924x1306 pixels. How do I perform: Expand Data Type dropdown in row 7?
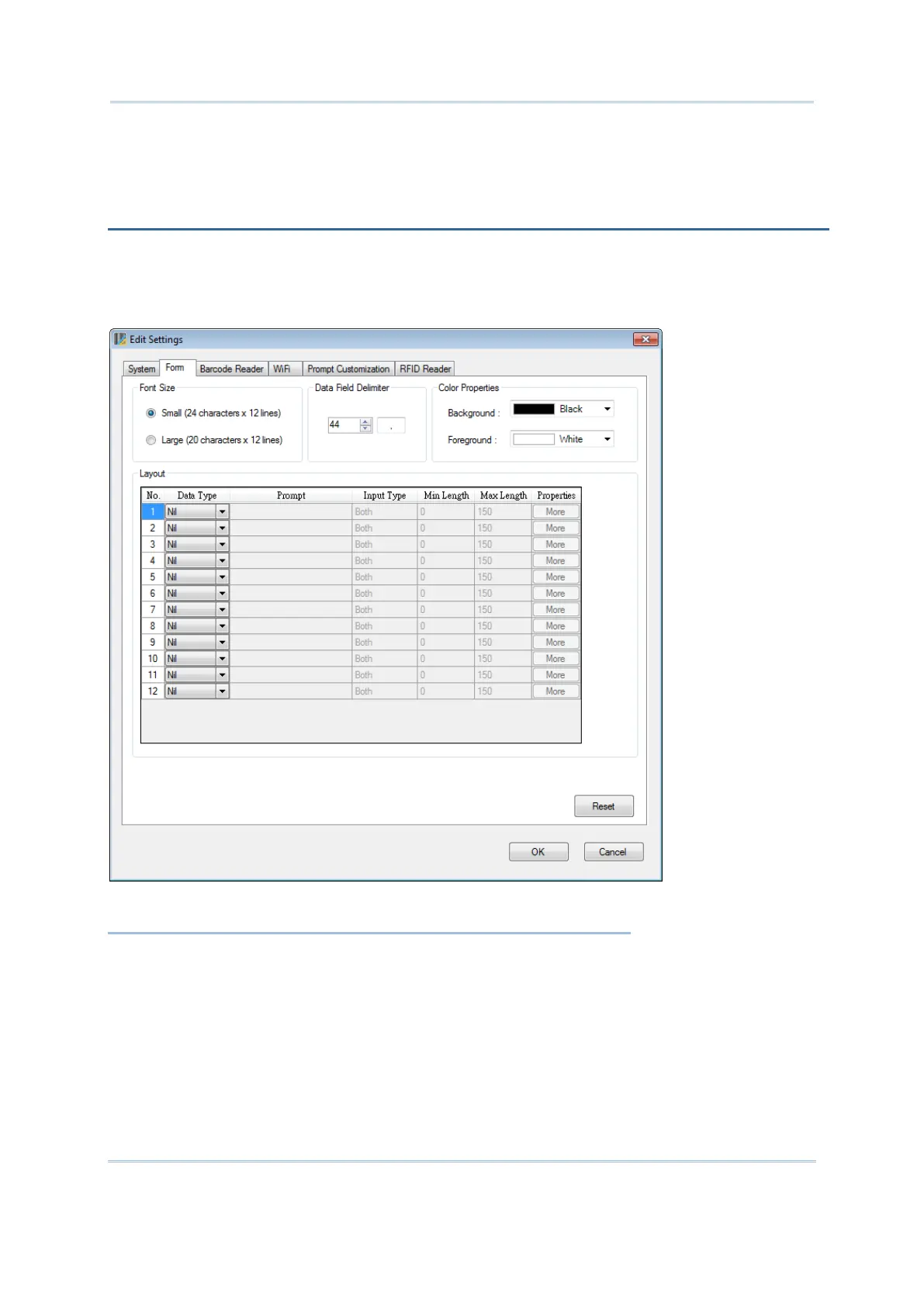pyautogui.click(x=222, y=610)
